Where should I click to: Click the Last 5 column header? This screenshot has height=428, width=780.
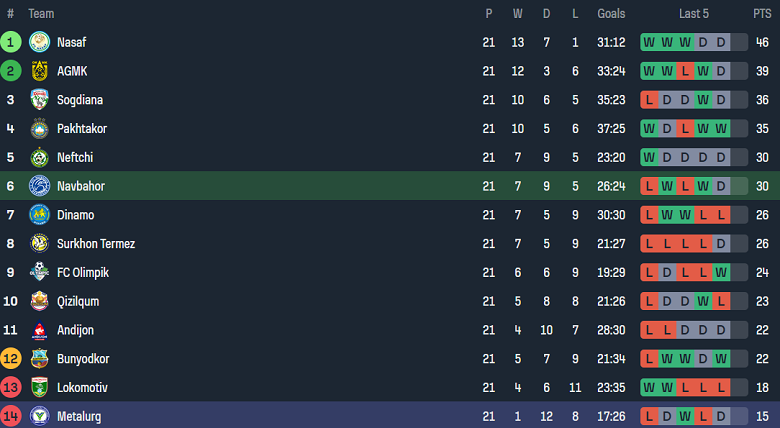click(694, 14)
